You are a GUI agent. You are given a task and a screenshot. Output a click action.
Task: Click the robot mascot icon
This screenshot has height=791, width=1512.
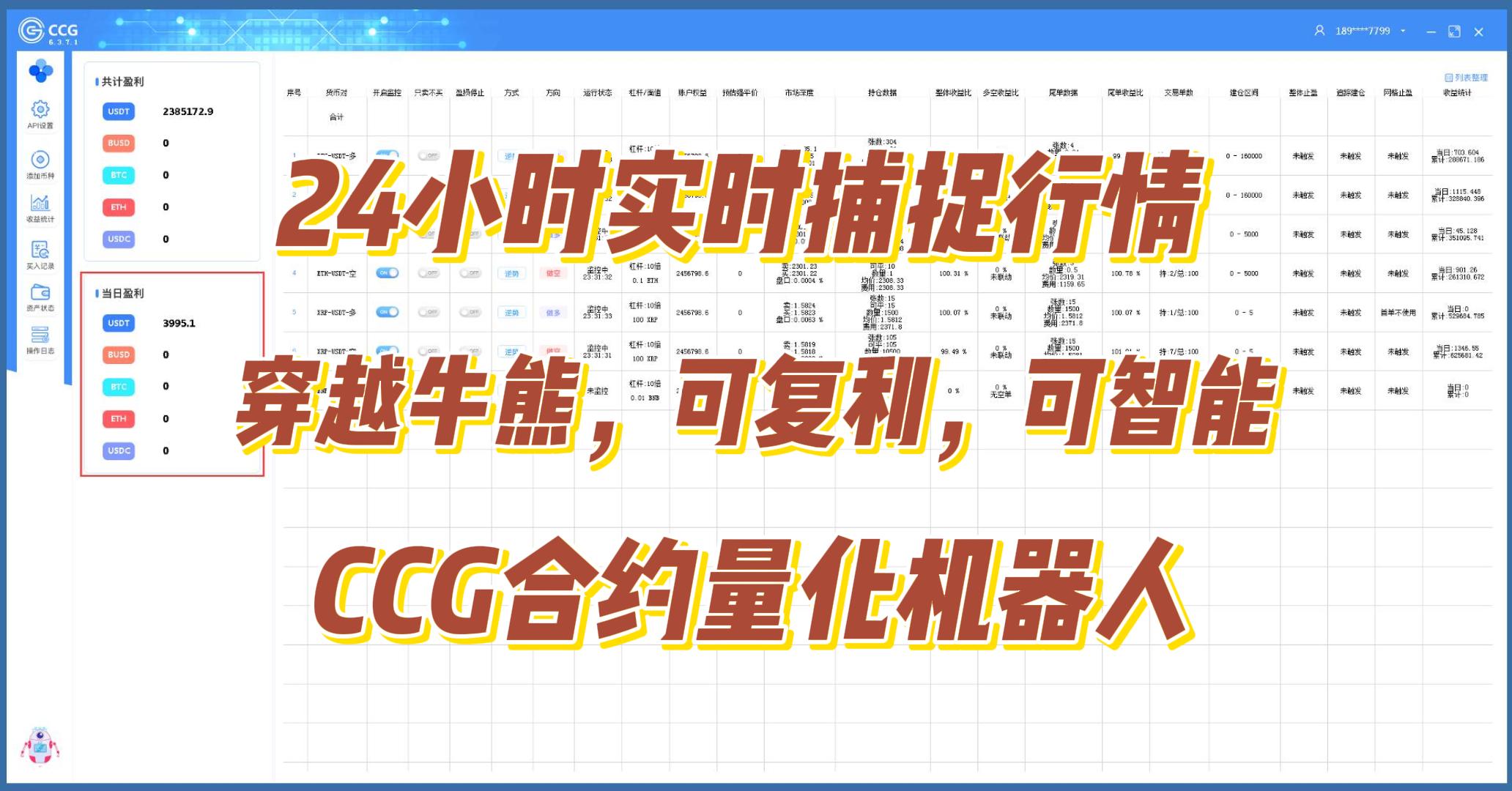tap(40, 746)
